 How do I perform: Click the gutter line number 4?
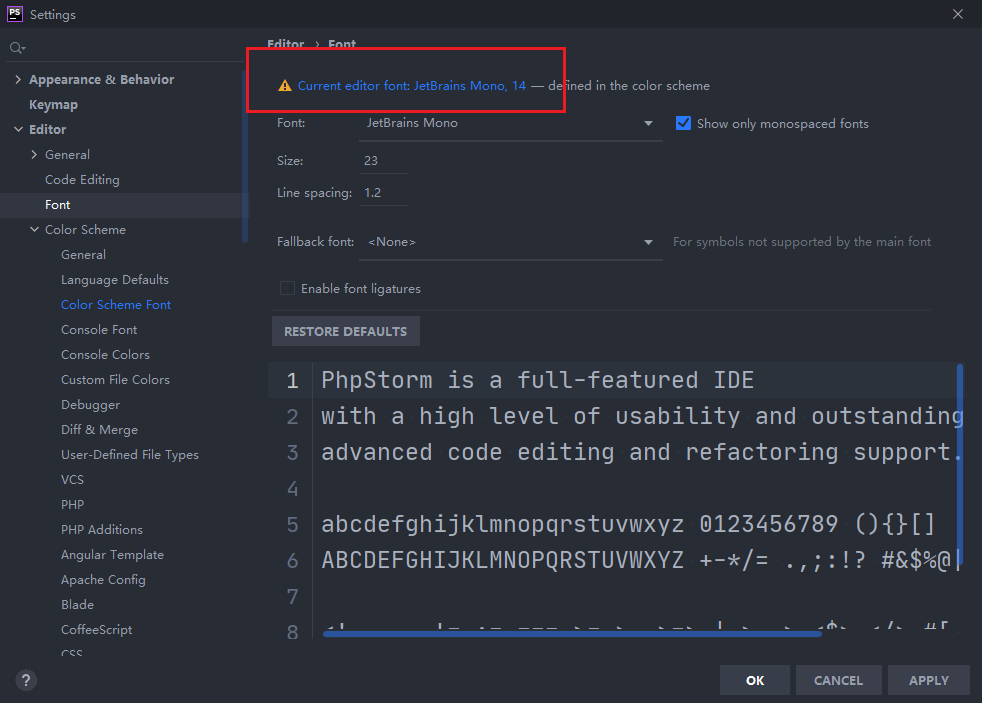292,488
